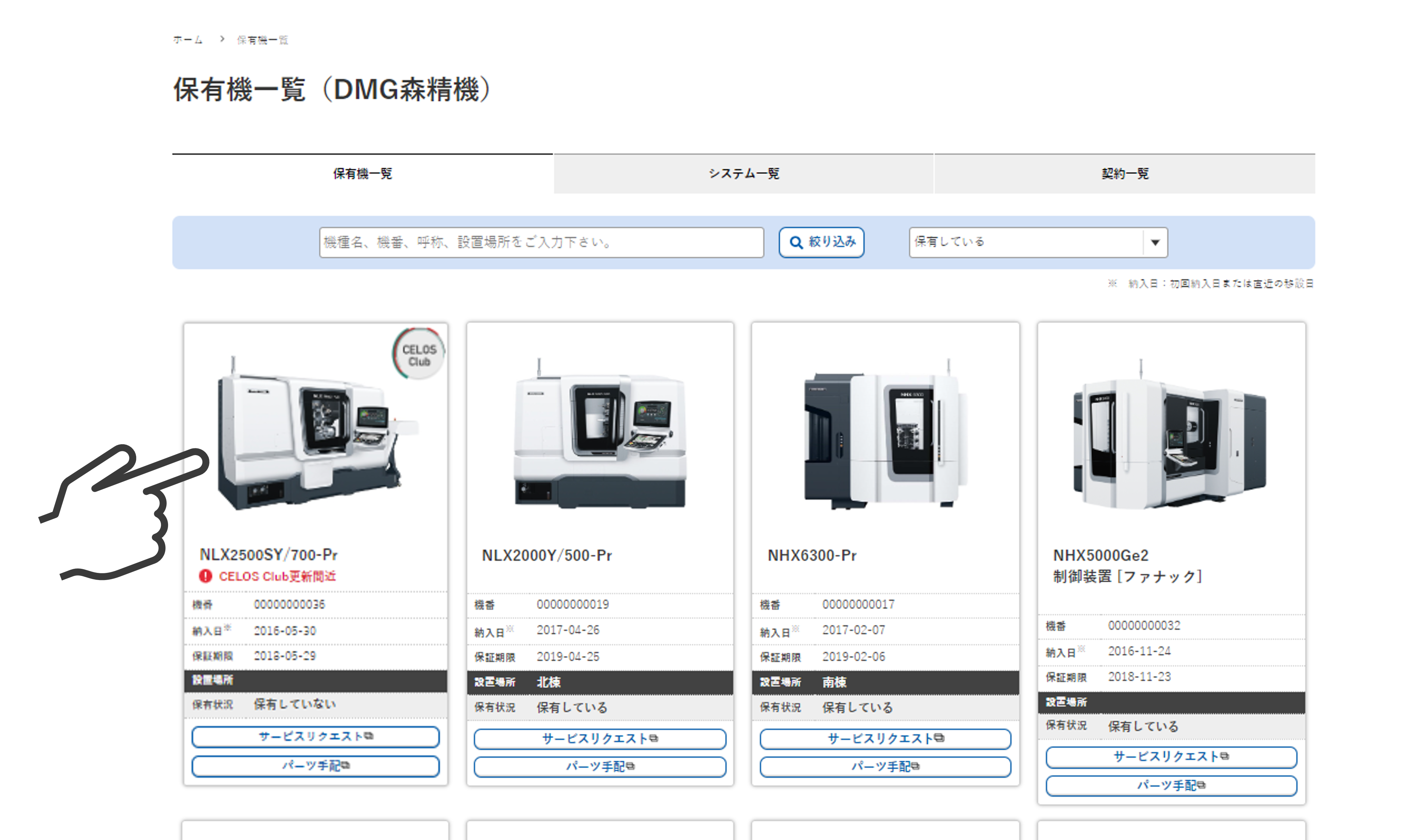Open the NLX2000Y/500-Pr machine image

click(600, 433)
